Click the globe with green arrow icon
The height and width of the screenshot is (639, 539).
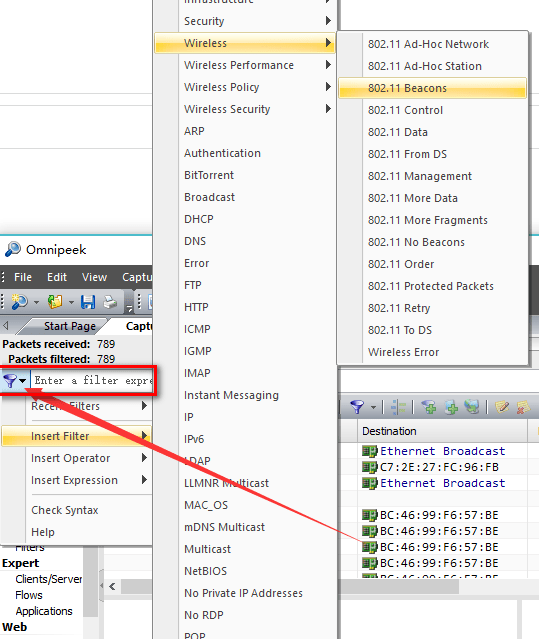(472, 407)
